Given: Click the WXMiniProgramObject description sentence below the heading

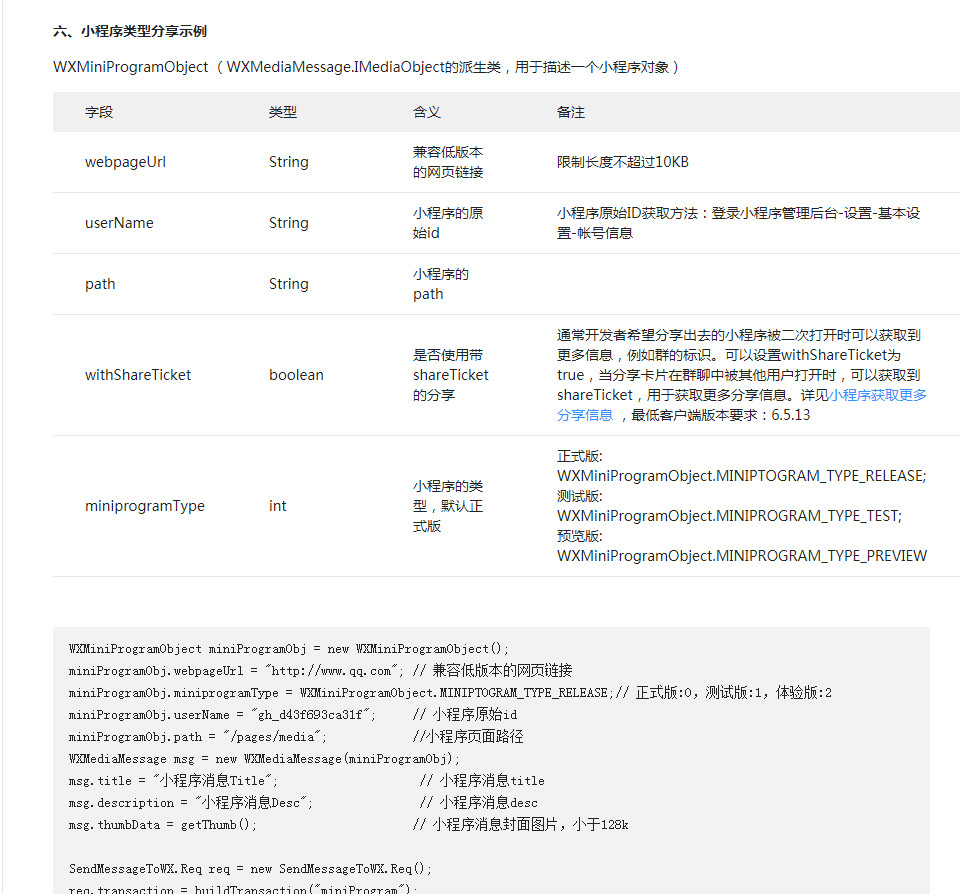Looking at the screenshot, I should pos(366,67).
